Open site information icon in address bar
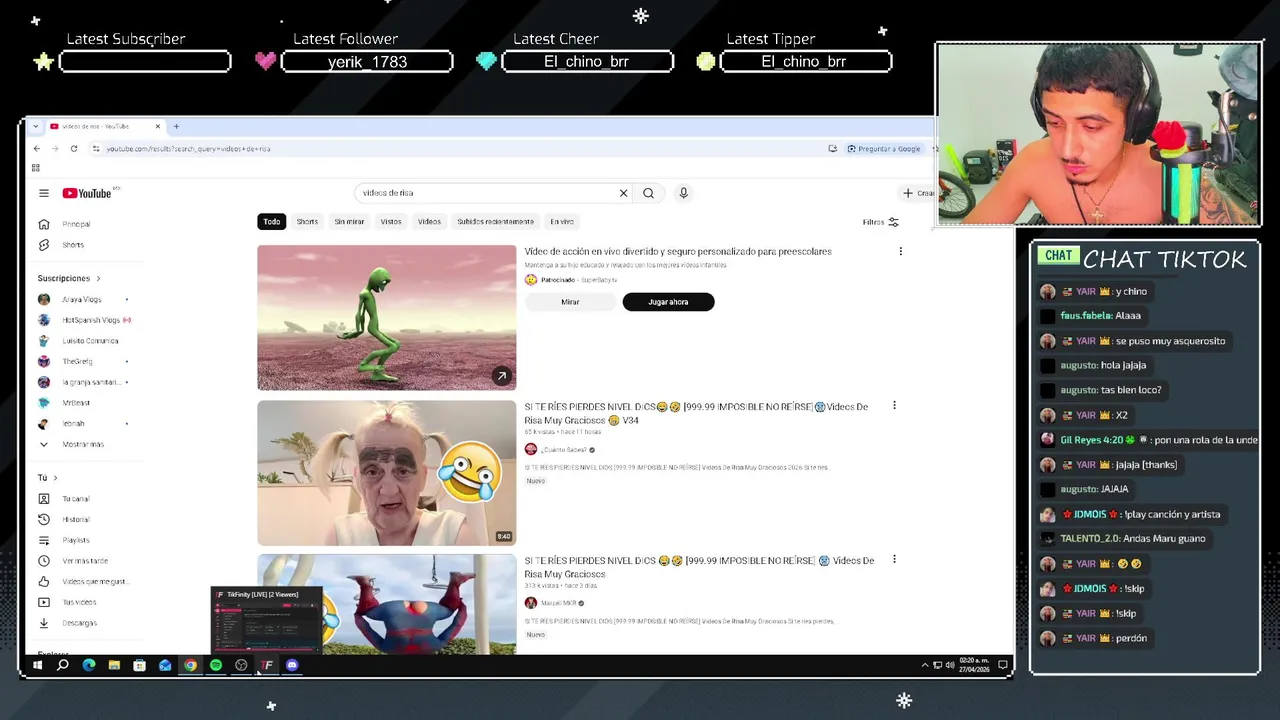1280x720 pixels. [x=96, y=148]
